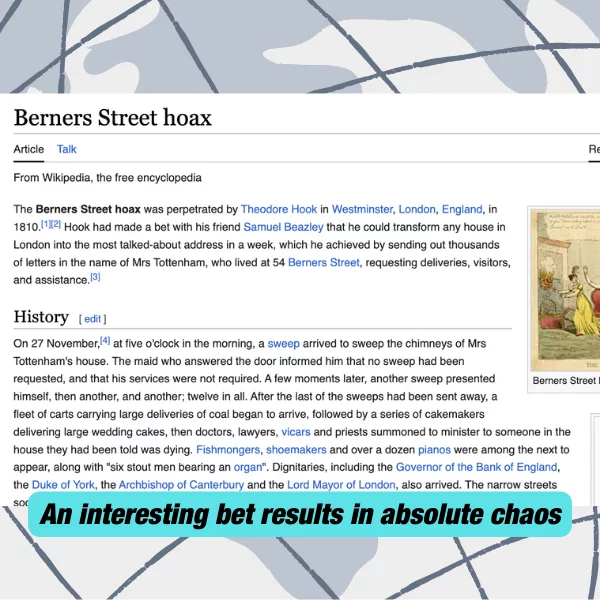600x600 pixels.
Task: Click the bold 'Berners Street hoax' intro text
Action: pyautogui.click(x=88, y=209)
